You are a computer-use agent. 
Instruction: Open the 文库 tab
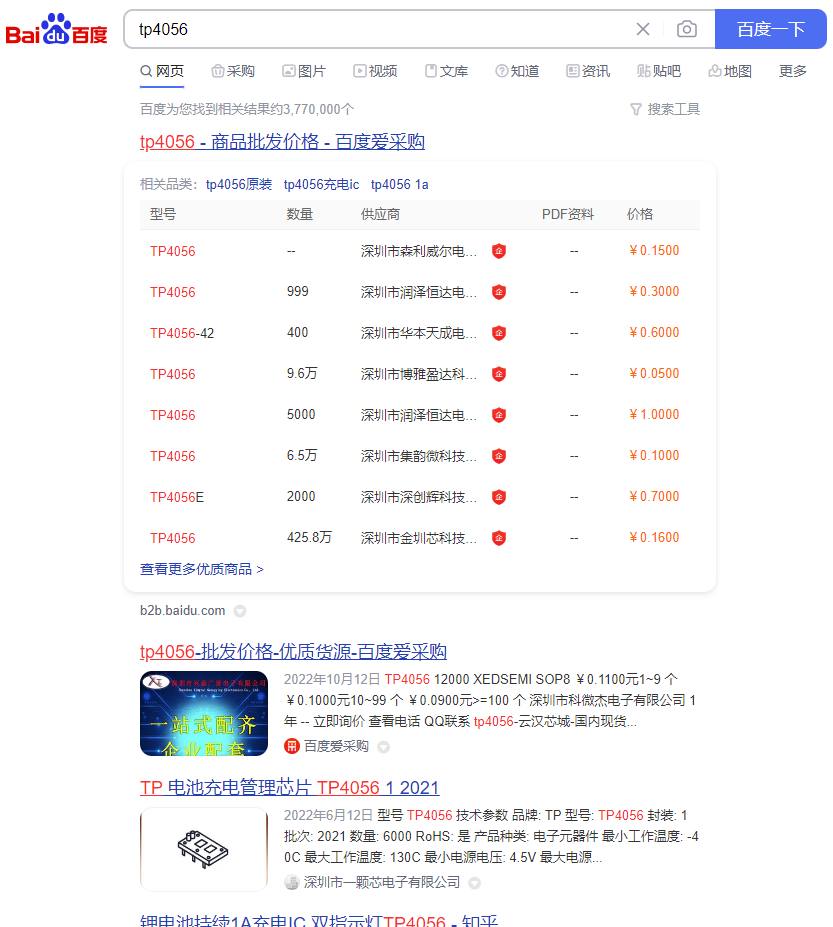(446, 72)
